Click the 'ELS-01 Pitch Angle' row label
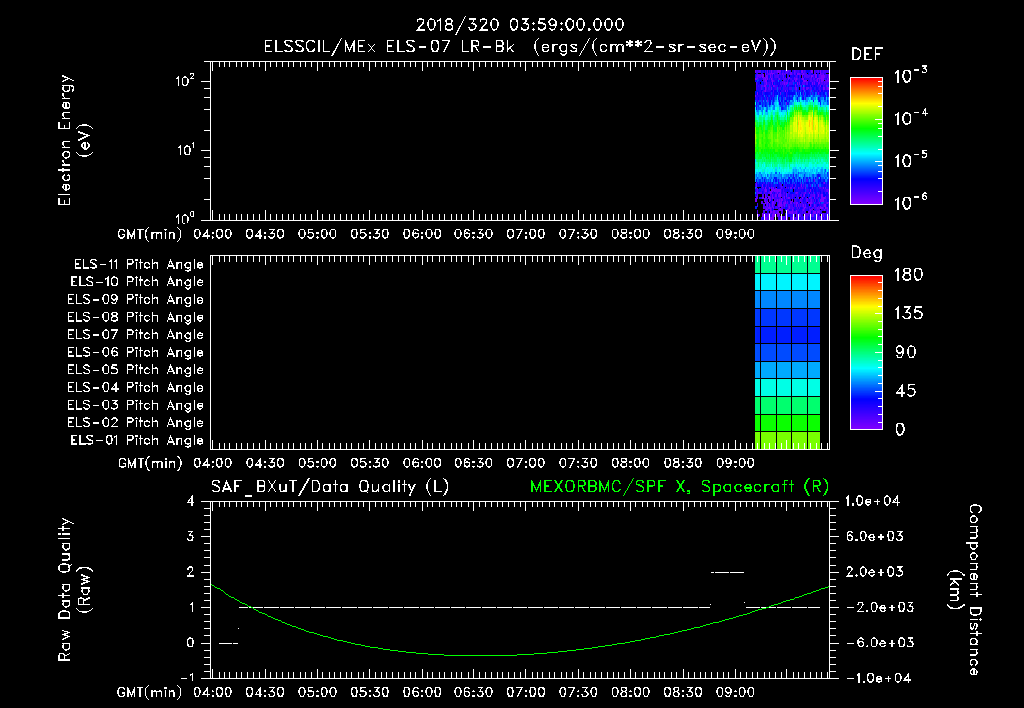The height and width of the screenshot is (708, 1024). tap(137, 440)
